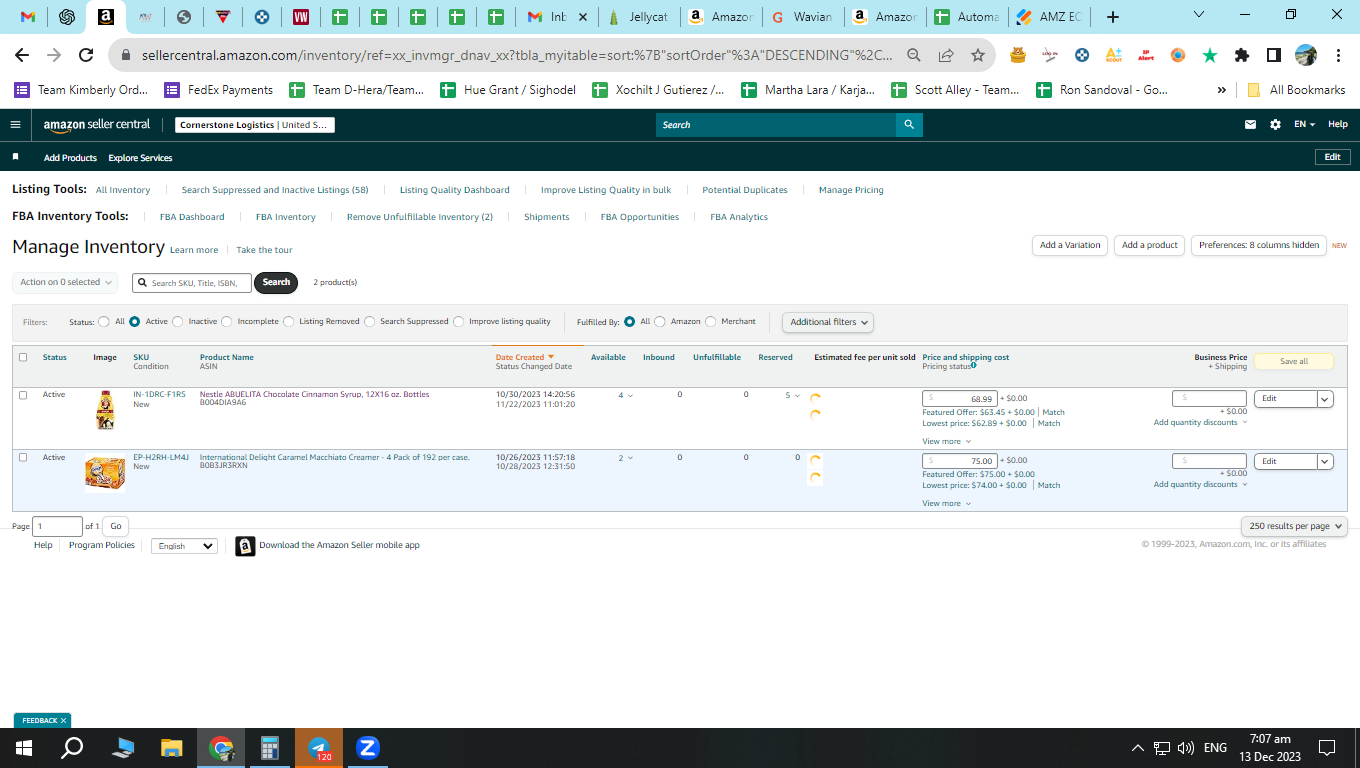The image size is (1360, 768).
Task: Open the Windows Start menu
Action: point(24,747)
